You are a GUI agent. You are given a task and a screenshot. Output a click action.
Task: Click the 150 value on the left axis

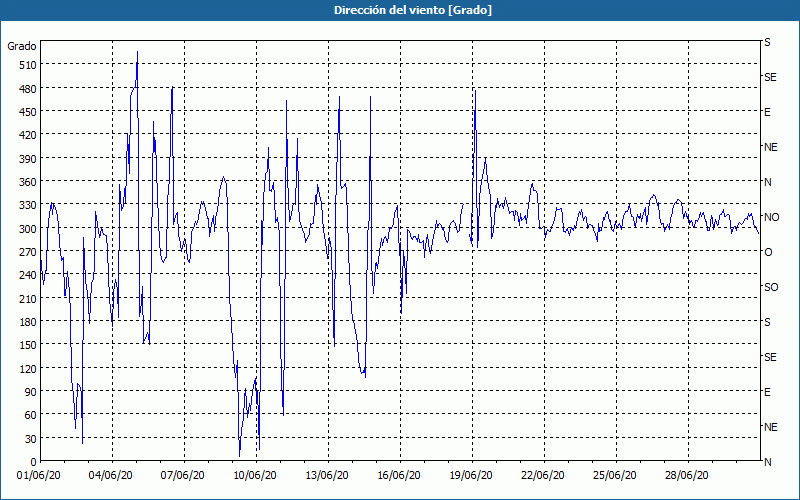coord(28,345)
